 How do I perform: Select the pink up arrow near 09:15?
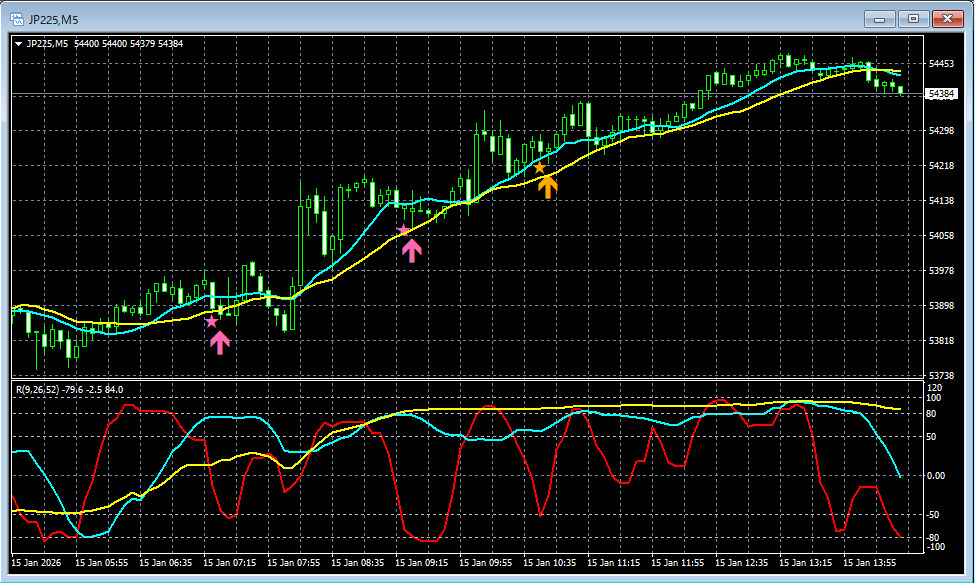coord(411,251)
